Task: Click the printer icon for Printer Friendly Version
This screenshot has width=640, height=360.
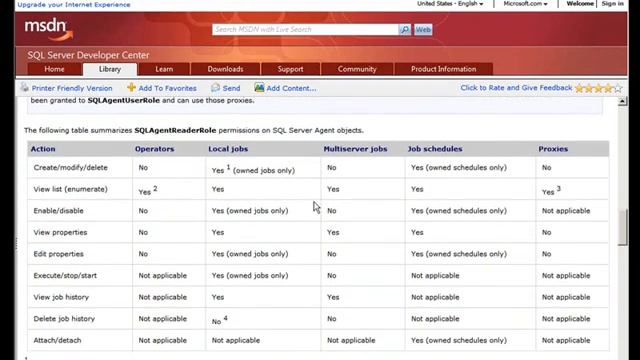Action: click(24, 87)
